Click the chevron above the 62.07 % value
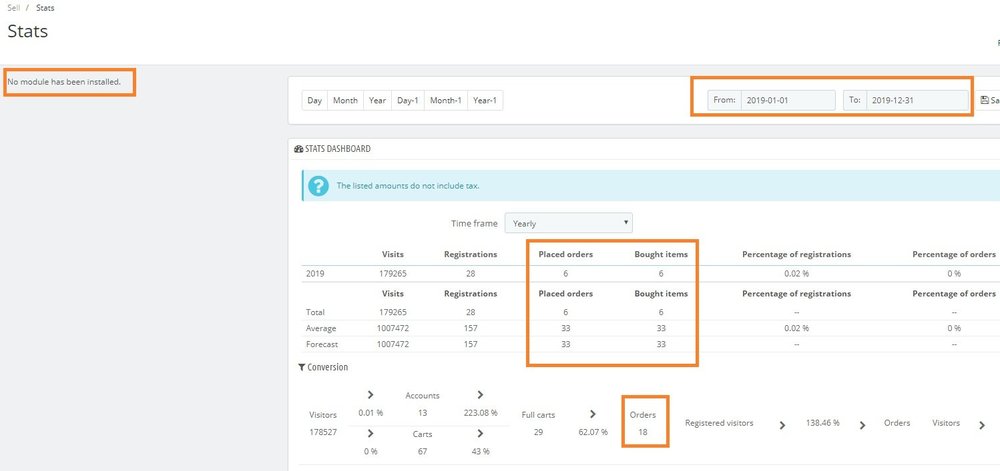This screenshot has width=1000, height=471. click(592, 414)
